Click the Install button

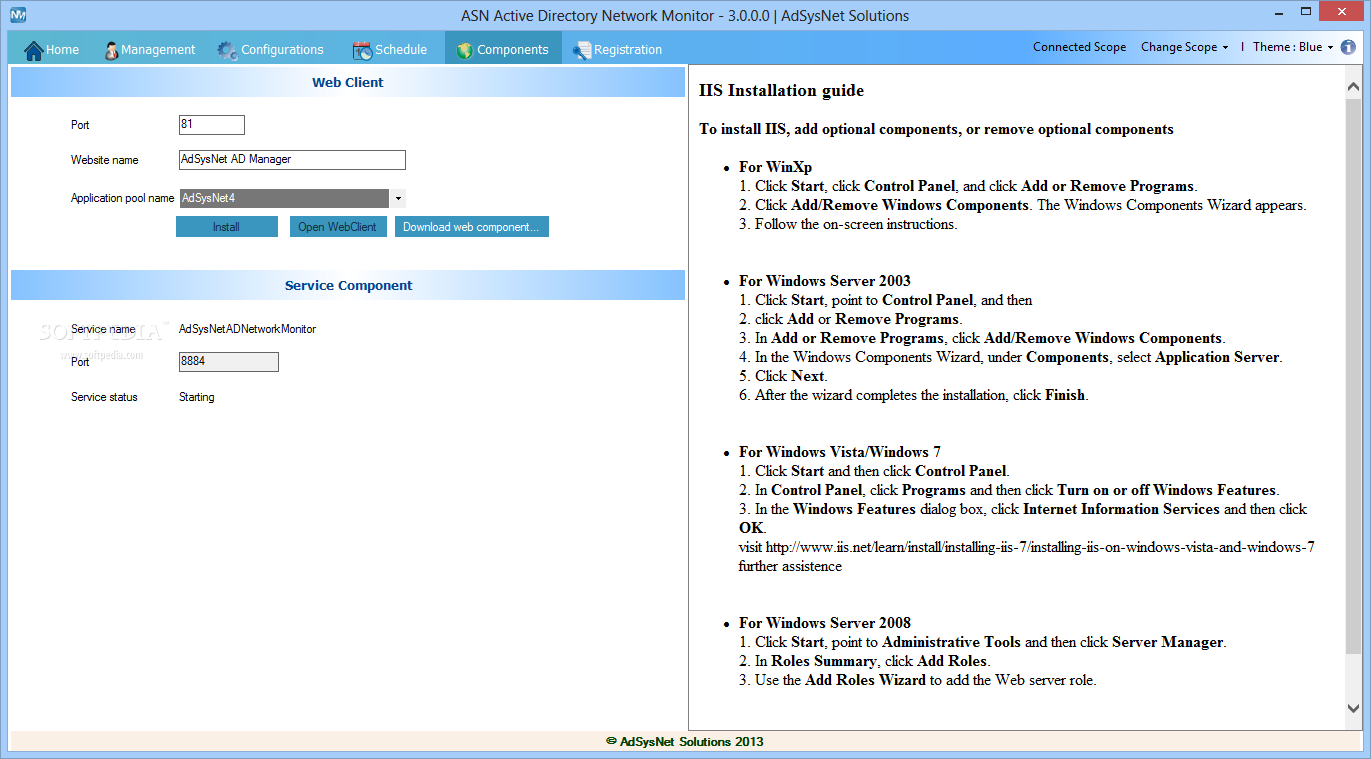(x=227, y=227)
